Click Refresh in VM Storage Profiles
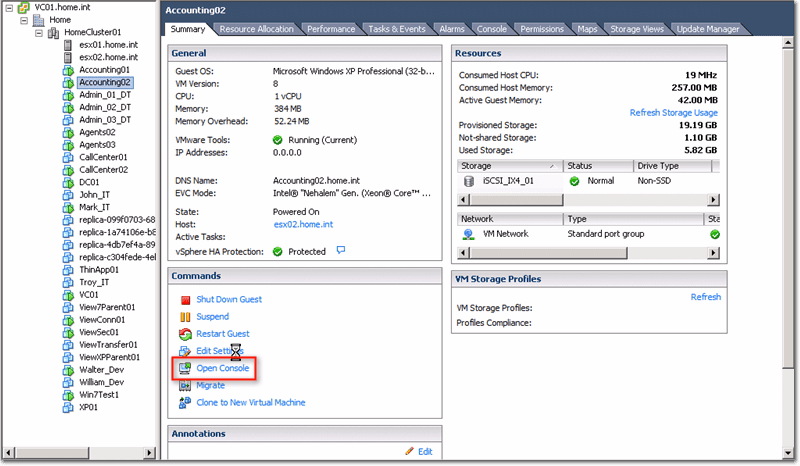Image resolution: width=800 pixels, height=466 pixels. coord(706,297)
